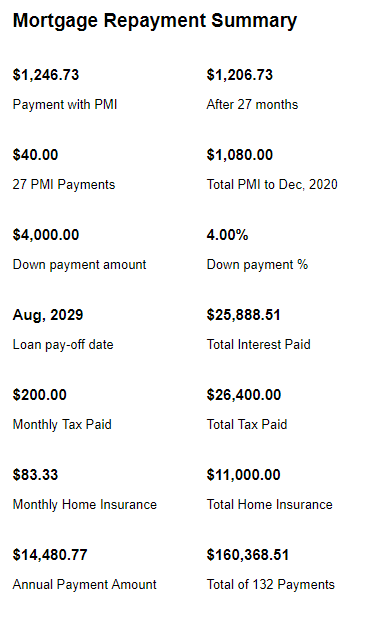Click the 27 PMI Payments label
The width and height of the screenshot is (380, 621).
[64, 185]
